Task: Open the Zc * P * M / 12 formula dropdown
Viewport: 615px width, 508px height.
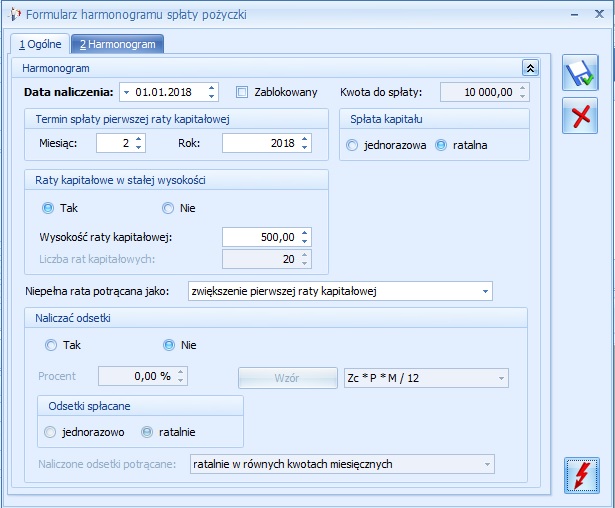Action: tap(501, 378)
